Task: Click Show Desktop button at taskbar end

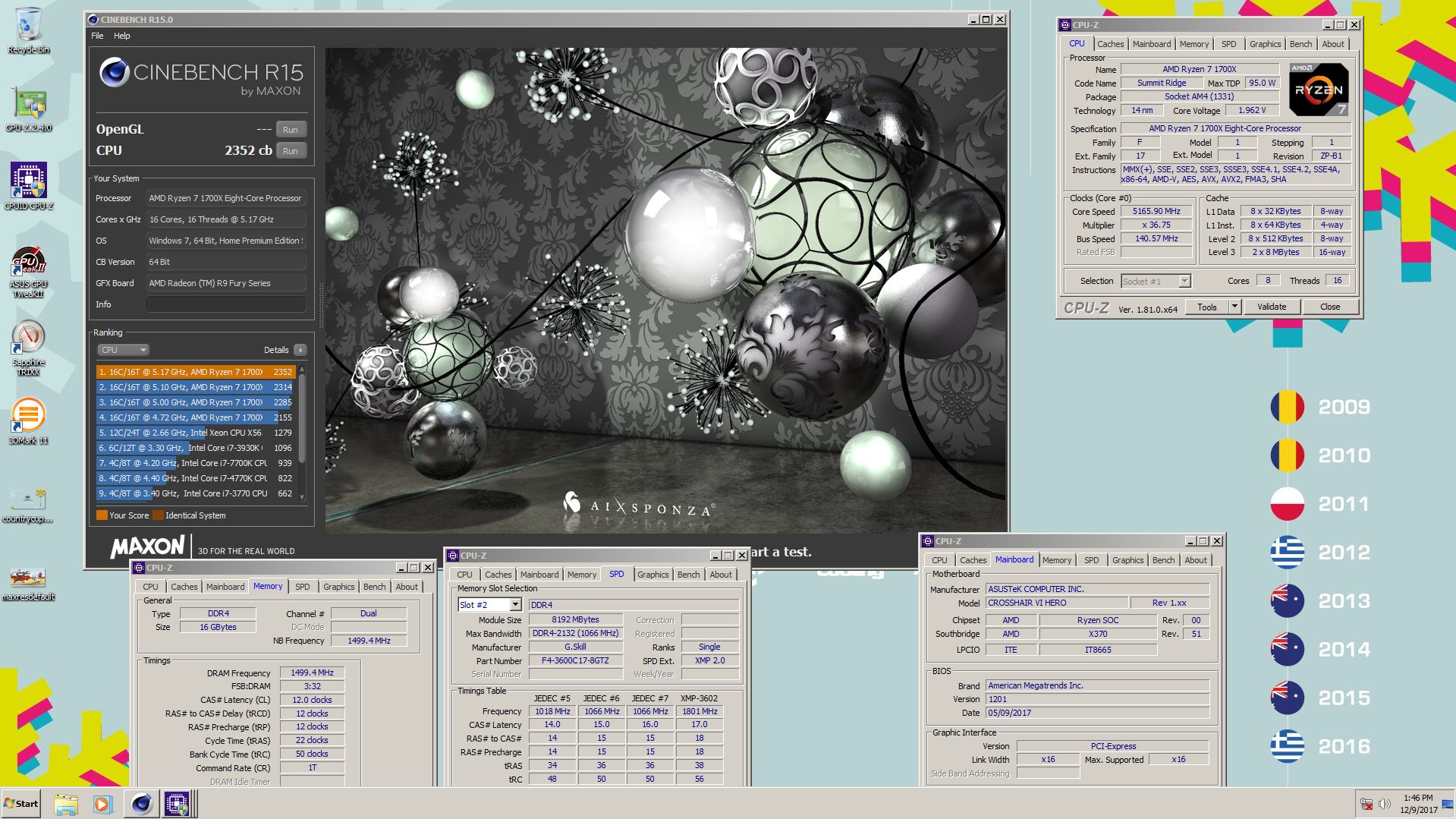Action: coord(1448,804)
